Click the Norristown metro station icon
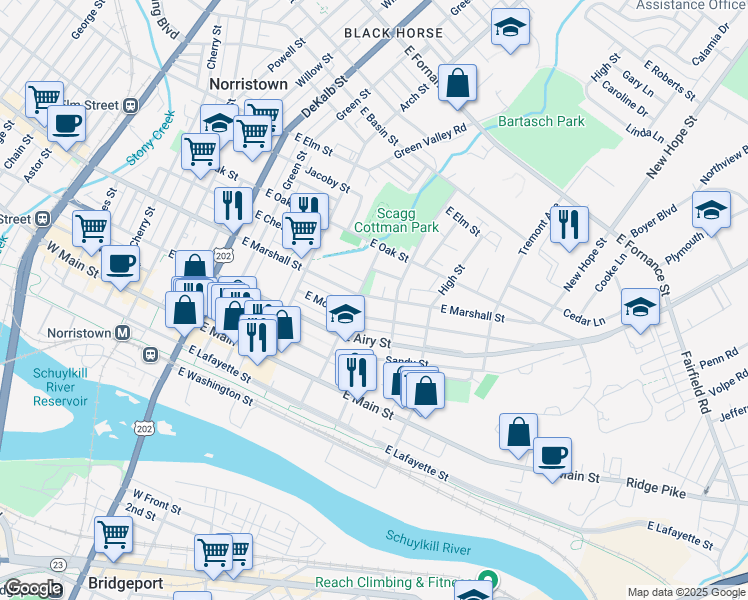Image resolution: width=748 pixels, height=600 pixels. click(123, 333)
